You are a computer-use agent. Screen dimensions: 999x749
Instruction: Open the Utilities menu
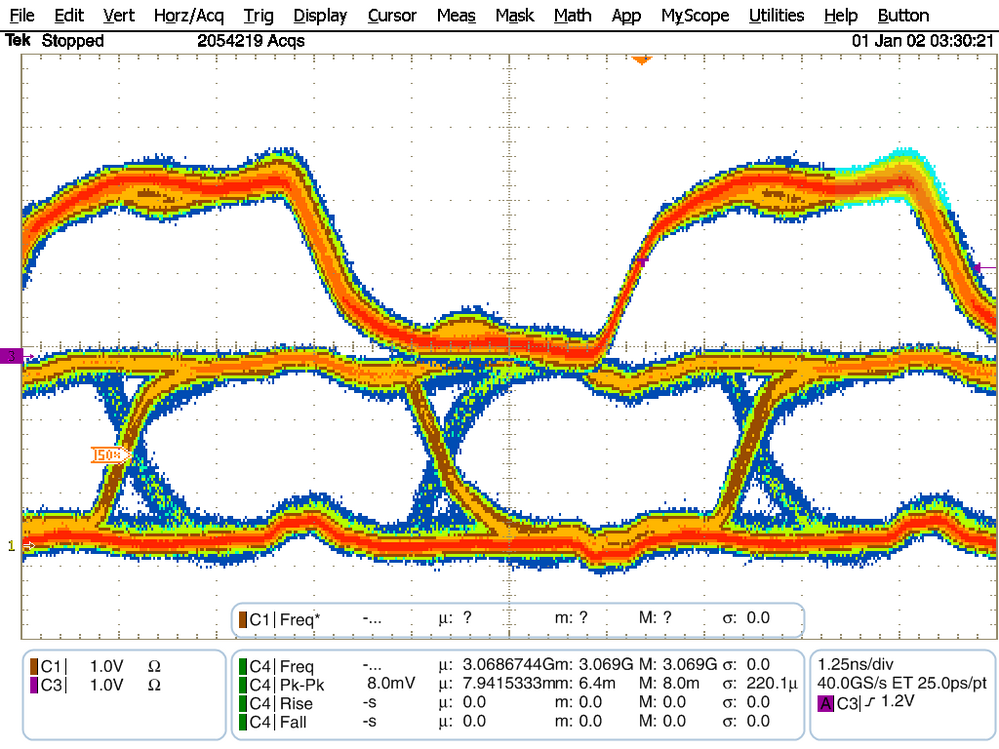coord(776,15)
